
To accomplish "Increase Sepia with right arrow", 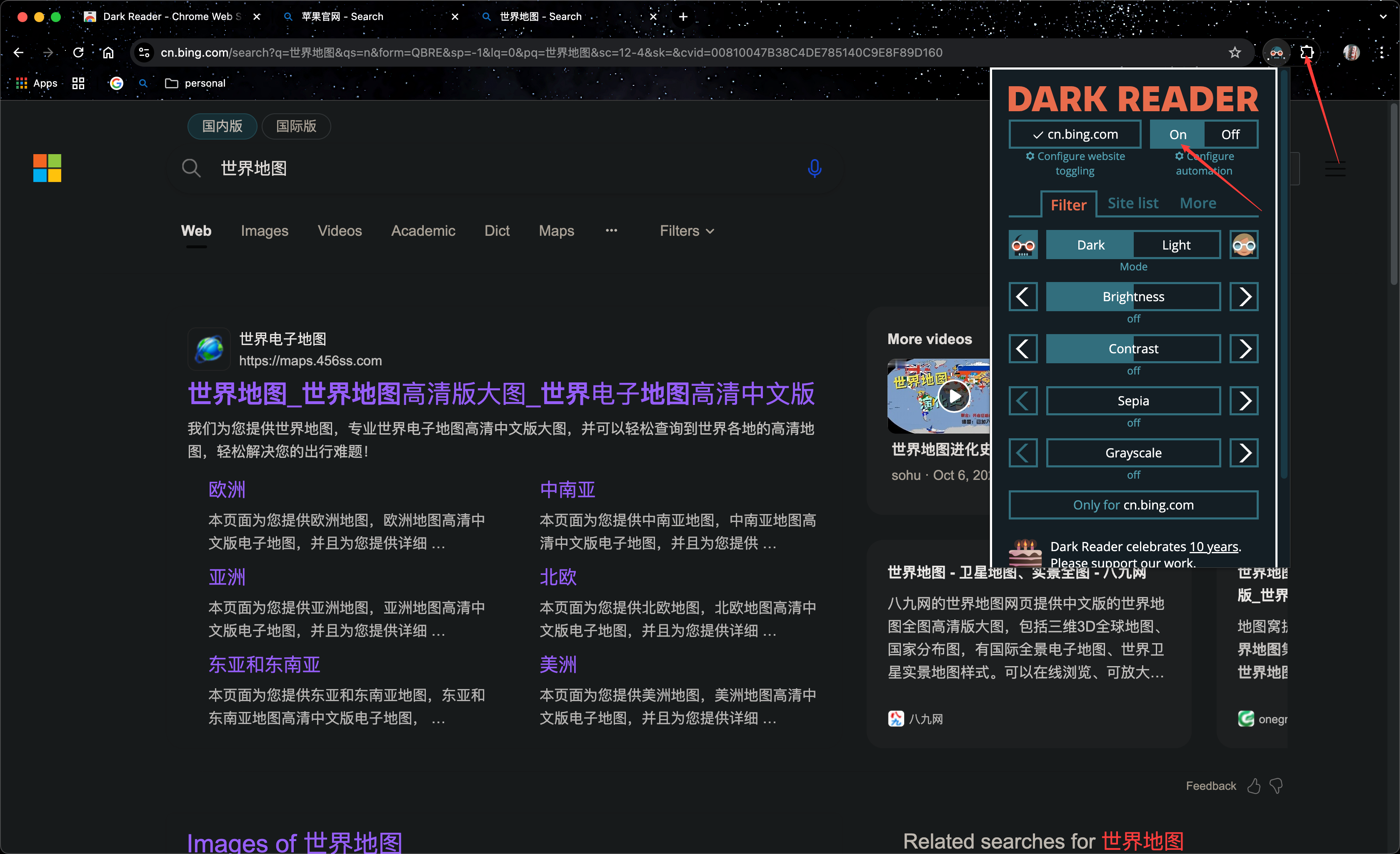I will 1244,401.
